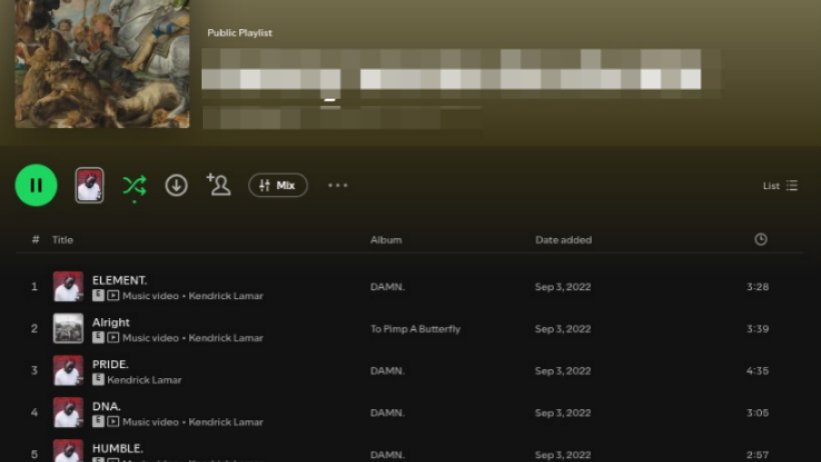This screenshot has height=462, width=821.
Task: Open DAMN. album link in DNA. row
Action: 387,413
